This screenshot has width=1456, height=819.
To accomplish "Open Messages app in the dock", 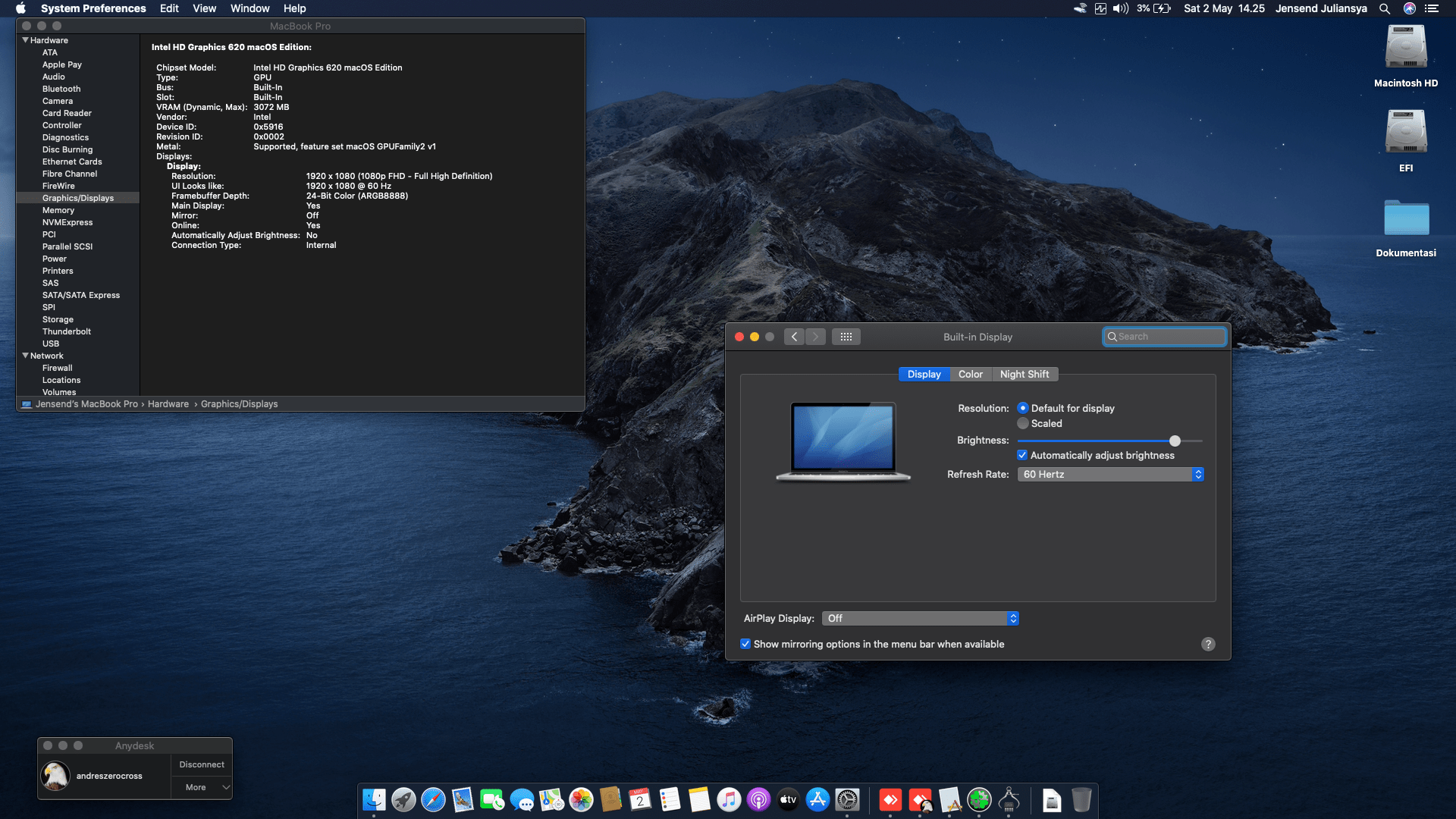I will (x=522, y=799).
